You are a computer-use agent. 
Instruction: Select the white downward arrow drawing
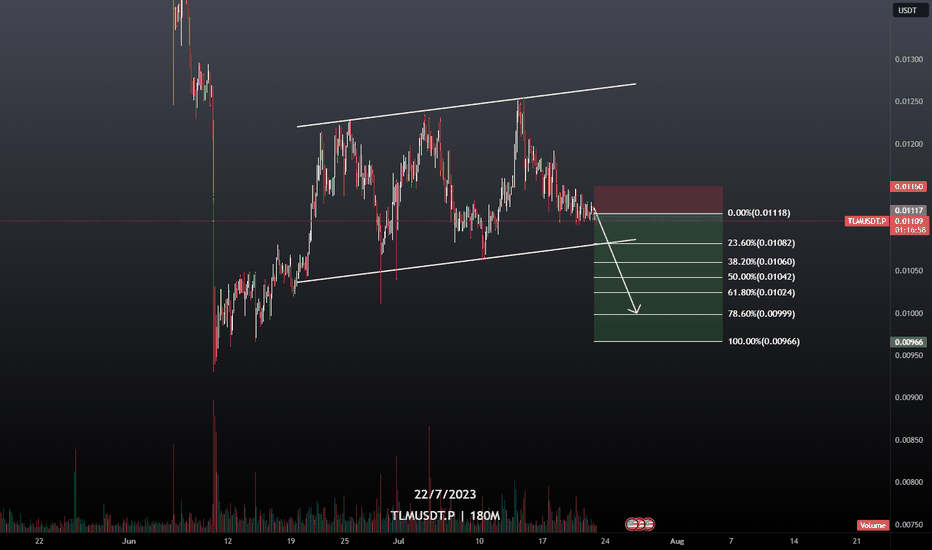click(616, 260)
